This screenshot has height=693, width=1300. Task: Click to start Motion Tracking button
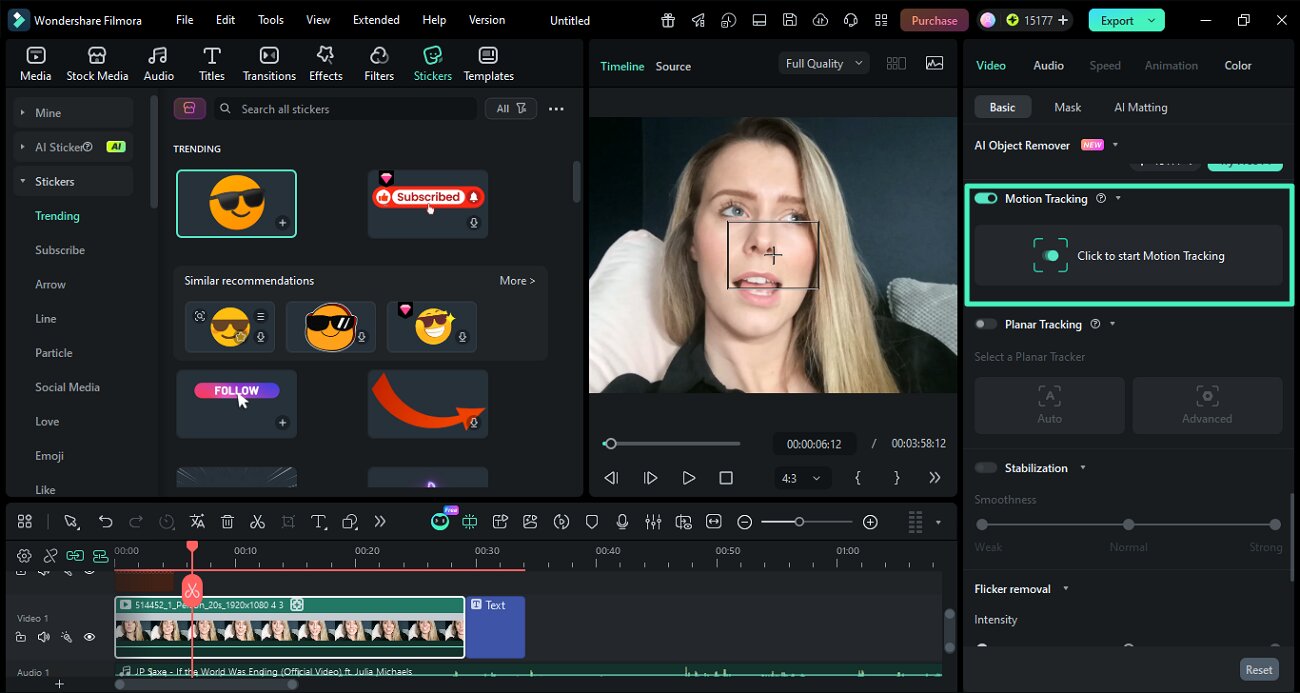tap(1128, 255)
